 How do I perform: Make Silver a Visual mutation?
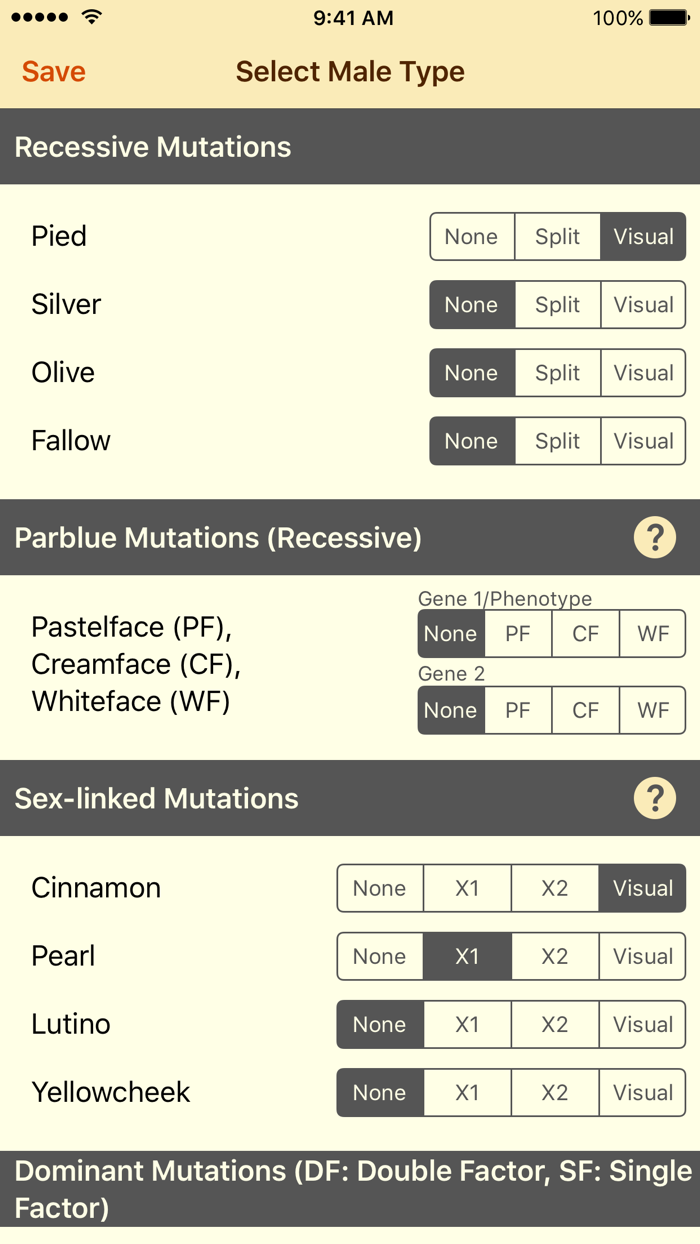click(x=643, y=305)
